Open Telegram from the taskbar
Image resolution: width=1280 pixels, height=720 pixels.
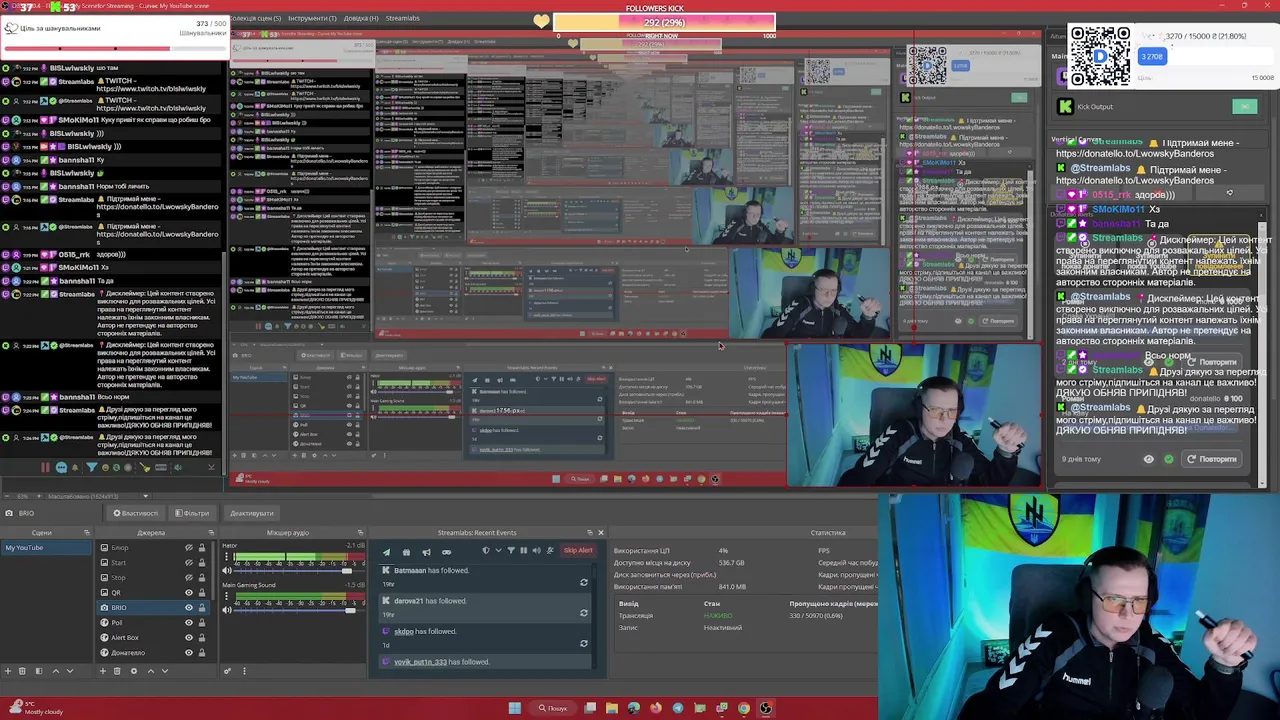point(677,708)
